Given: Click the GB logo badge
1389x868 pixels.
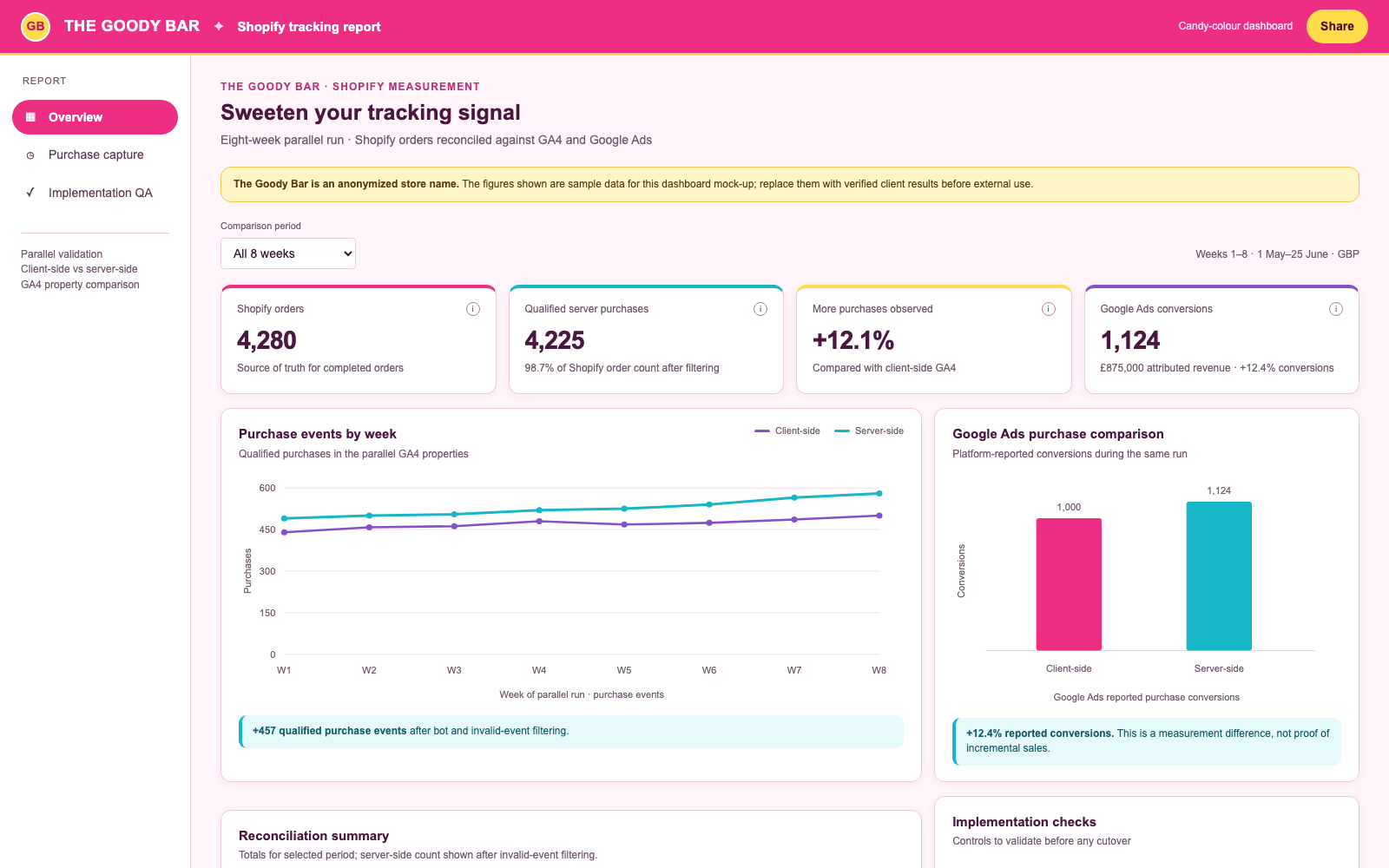Looking at the screenshot, I should pos(36,26).
